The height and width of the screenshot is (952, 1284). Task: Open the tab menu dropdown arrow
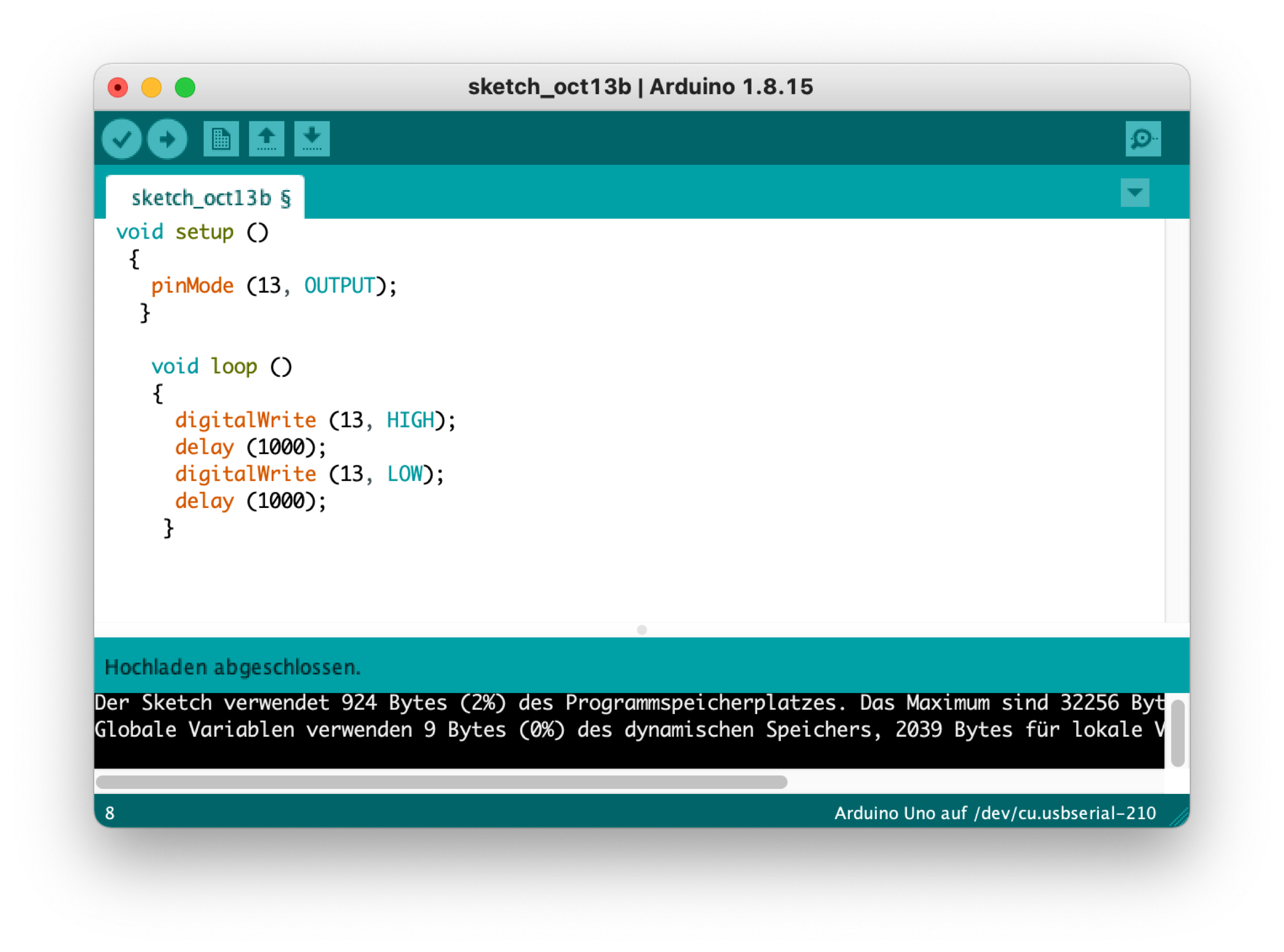tap(1135, 192)
